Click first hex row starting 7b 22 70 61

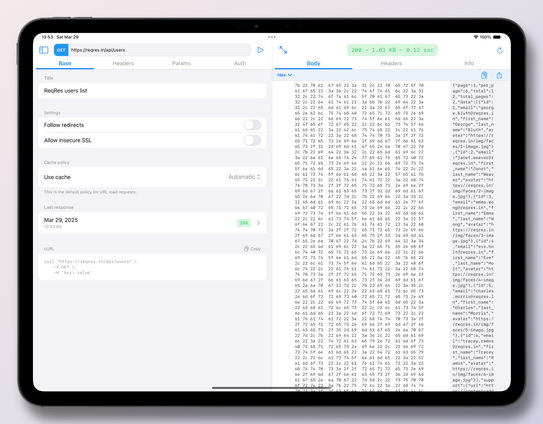coord(359,85)
